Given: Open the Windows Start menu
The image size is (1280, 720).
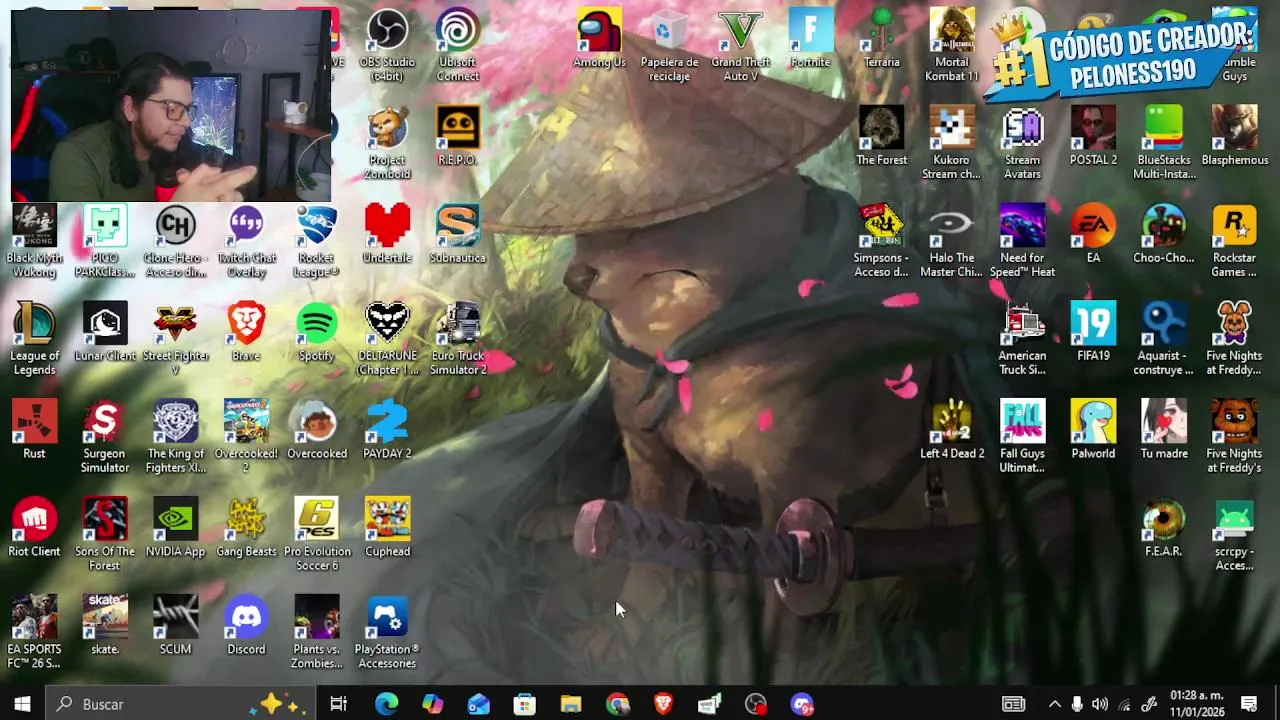Looking at the screenshot, I should click(x=22, y=704).
